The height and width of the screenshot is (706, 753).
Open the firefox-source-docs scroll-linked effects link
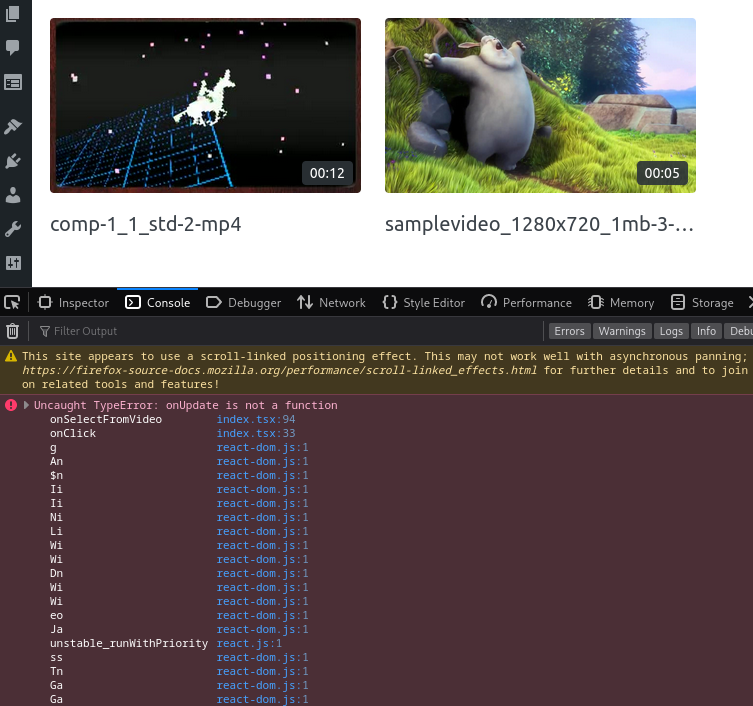coord(279,370)
